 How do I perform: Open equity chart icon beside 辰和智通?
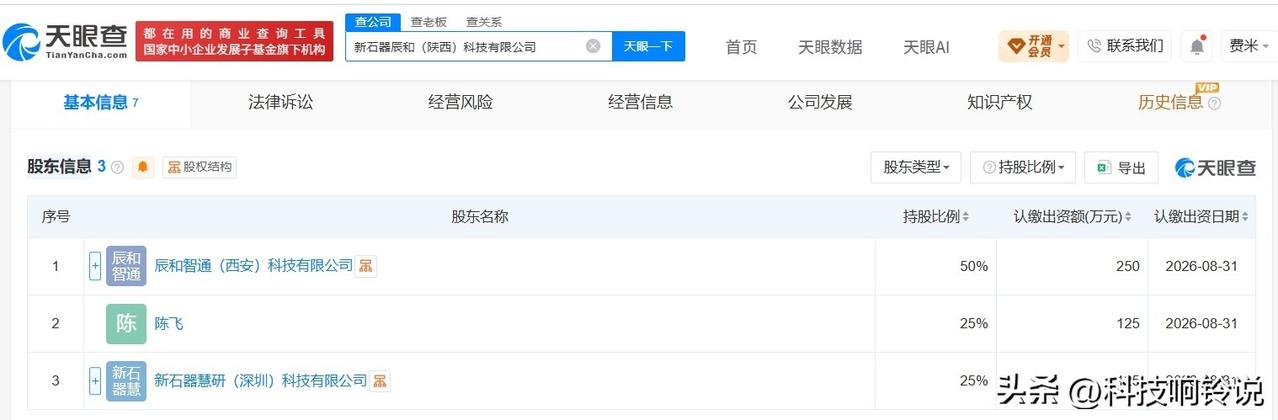366,266
